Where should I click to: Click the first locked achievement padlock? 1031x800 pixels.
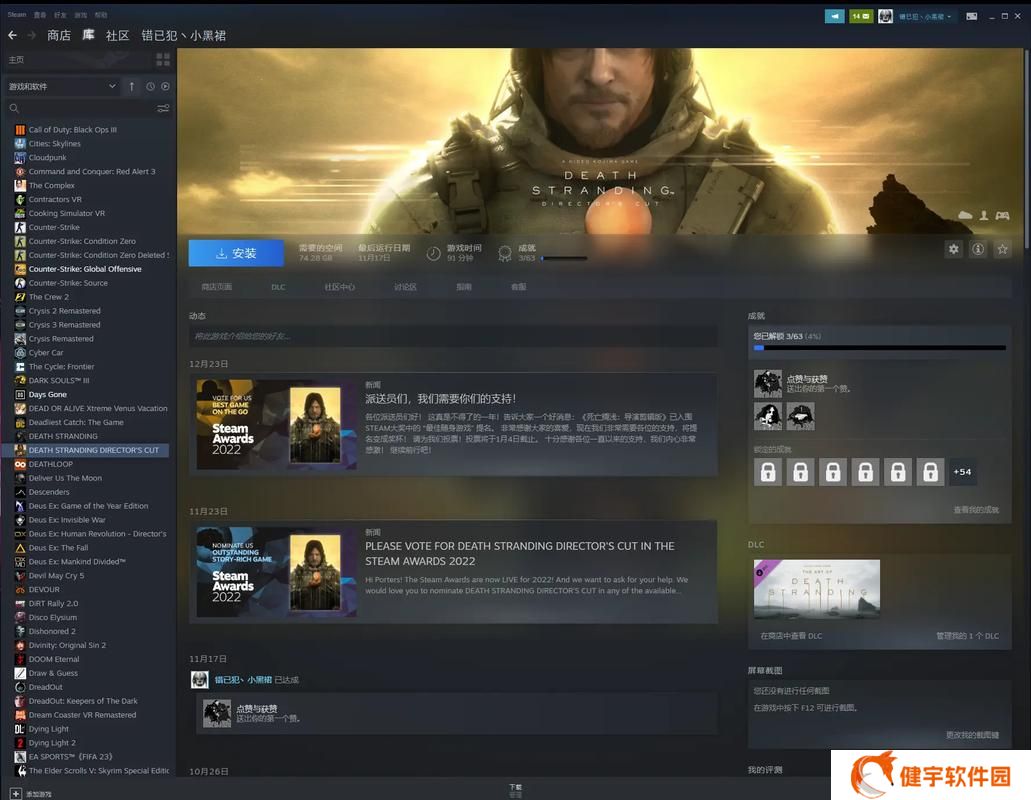tap(768, 472)
